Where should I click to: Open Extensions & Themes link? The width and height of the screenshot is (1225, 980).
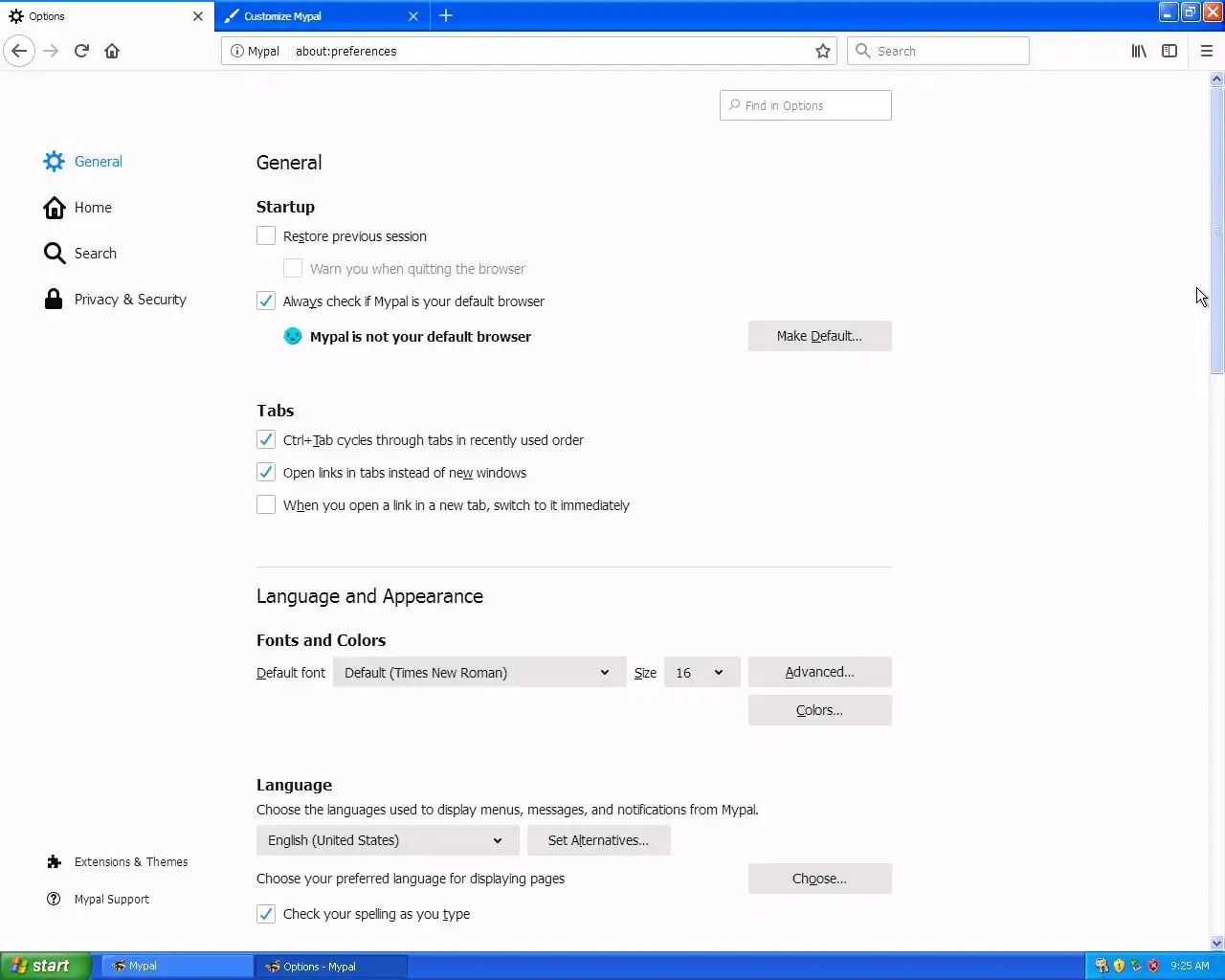[x=131, y=861]
